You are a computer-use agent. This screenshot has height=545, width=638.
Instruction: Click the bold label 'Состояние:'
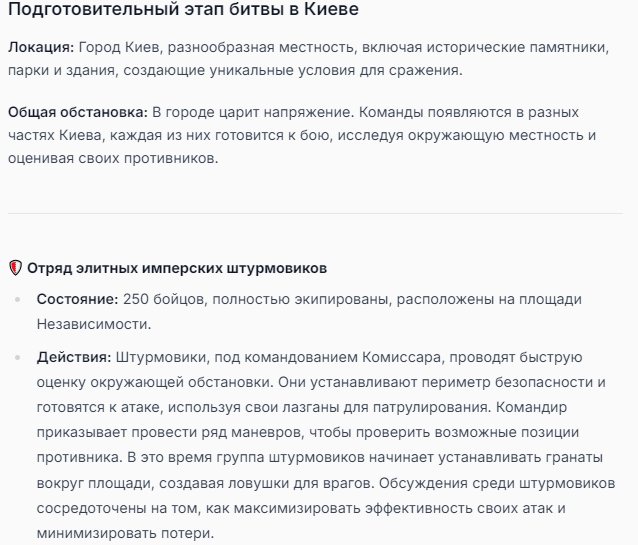click(x=77, y=299)
